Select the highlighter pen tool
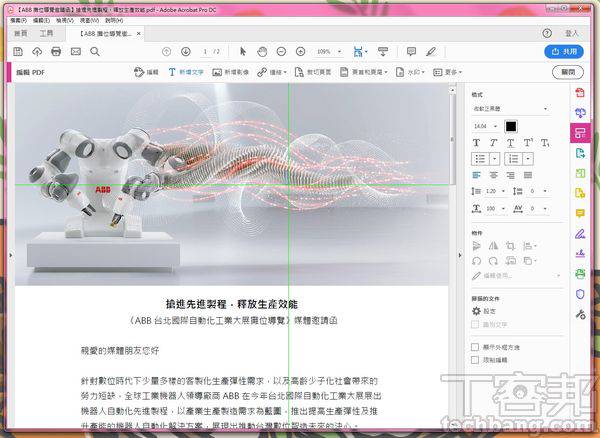The height and width of the screenshot is (438, 600). point(431,51)
